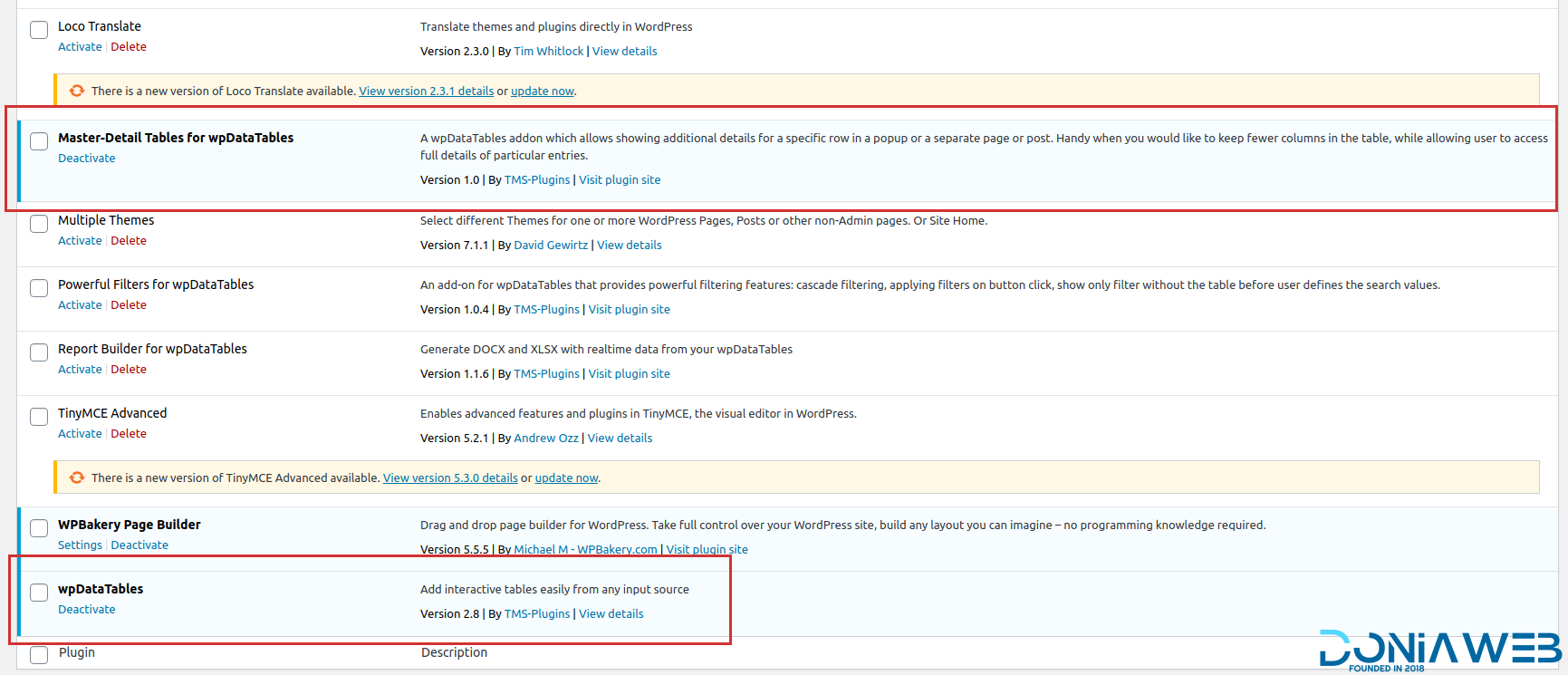Visit plugin site for Powerful Filters
1568x675 pixels.
pos(630,310)
